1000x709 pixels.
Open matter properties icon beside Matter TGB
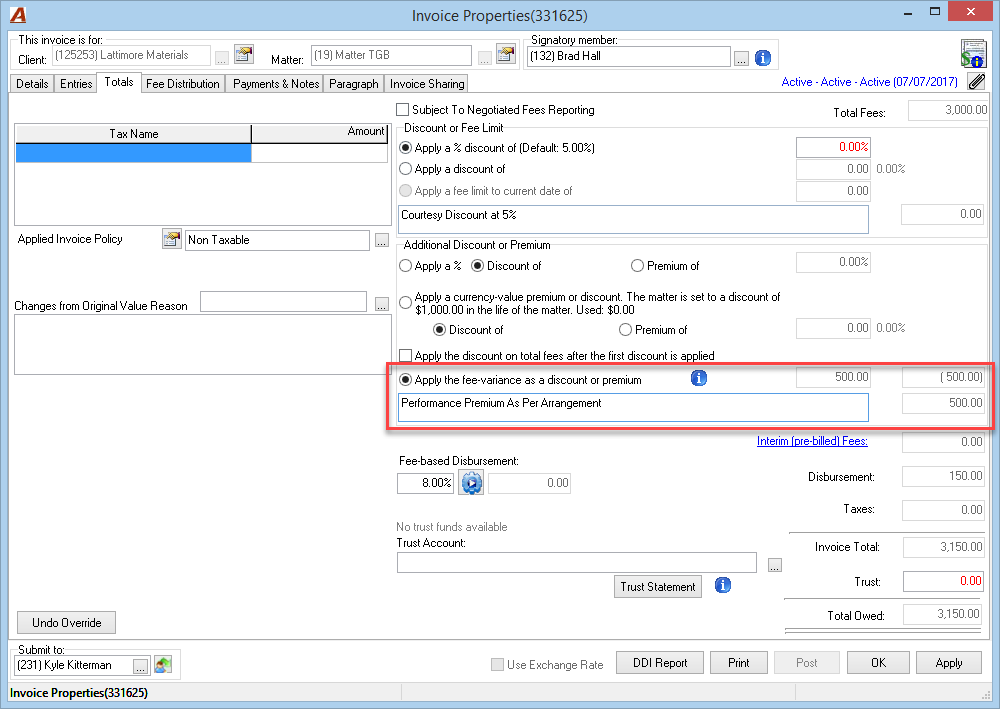[x=506, y=55]
